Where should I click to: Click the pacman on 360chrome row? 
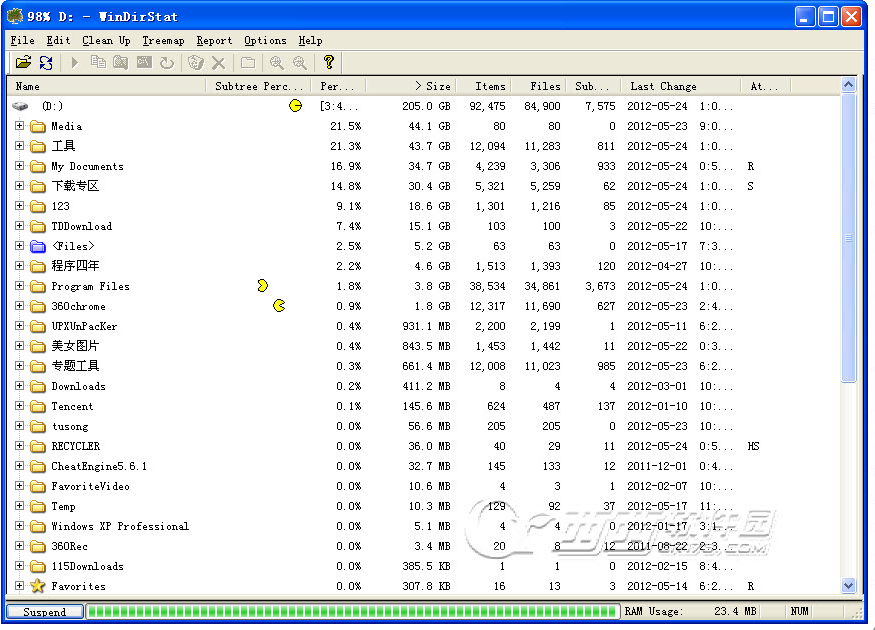279,305
